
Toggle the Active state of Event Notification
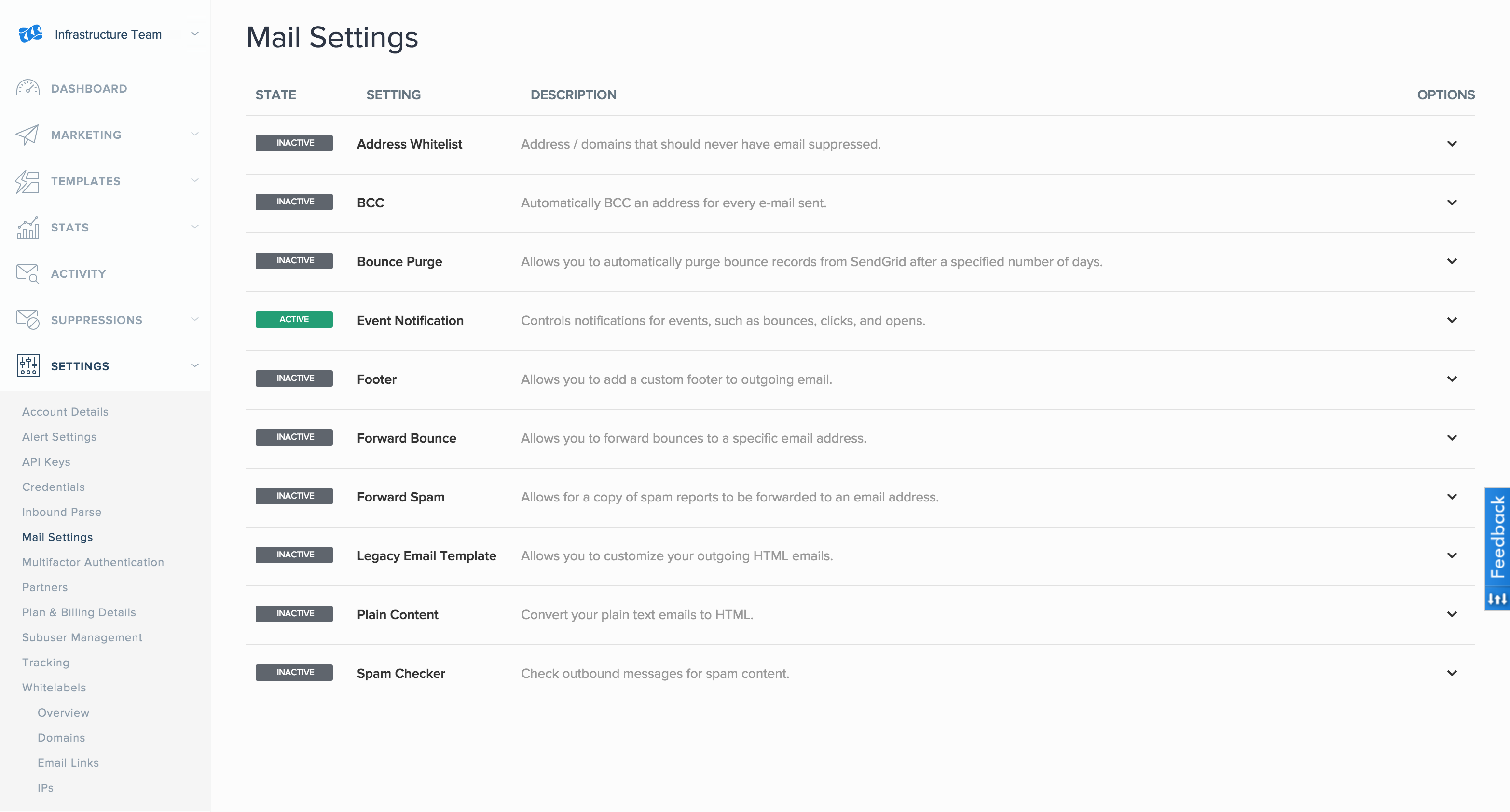[294, 319]
